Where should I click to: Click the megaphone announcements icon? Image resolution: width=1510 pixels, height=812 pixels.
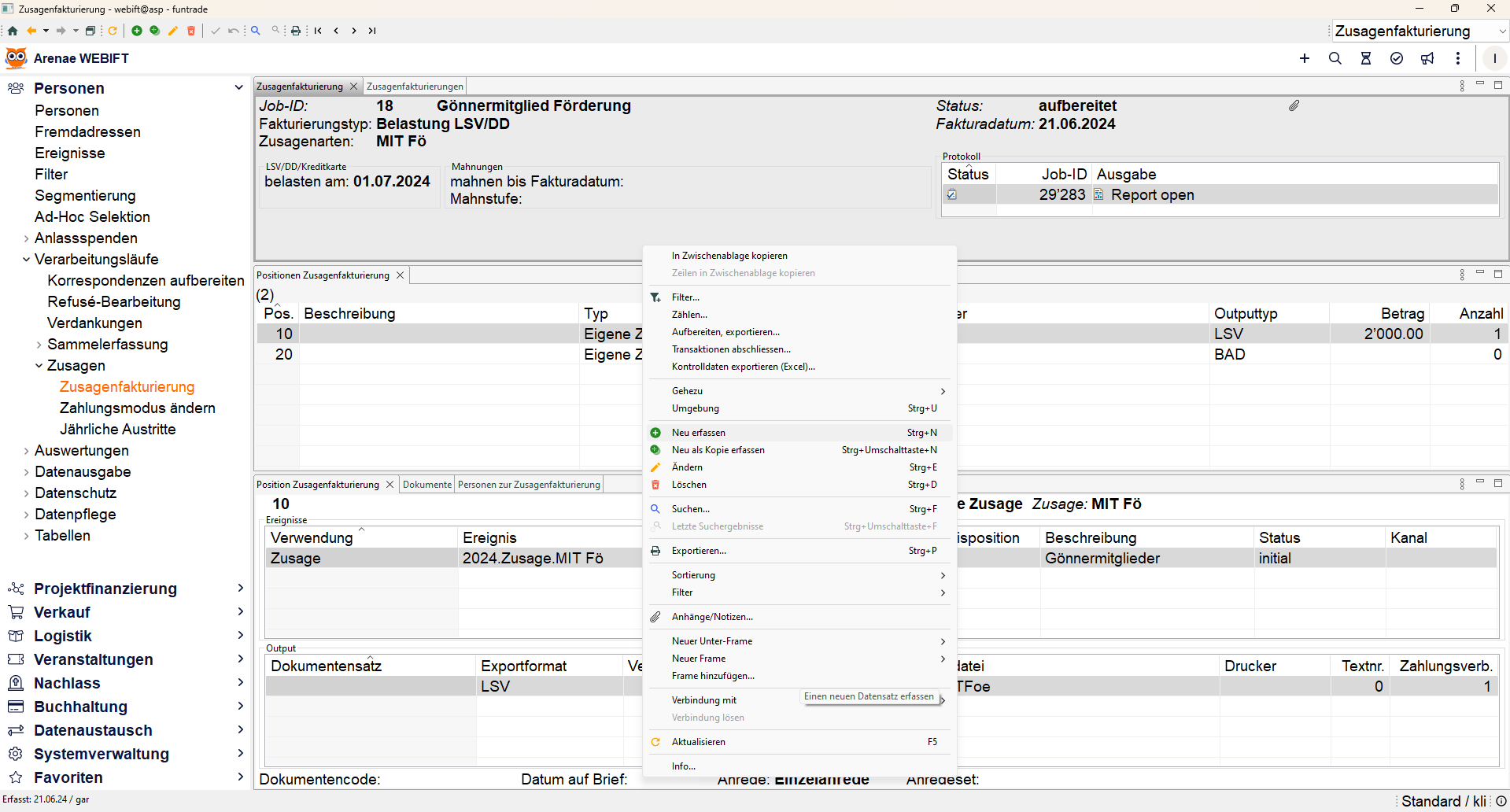pos(1427,58)
